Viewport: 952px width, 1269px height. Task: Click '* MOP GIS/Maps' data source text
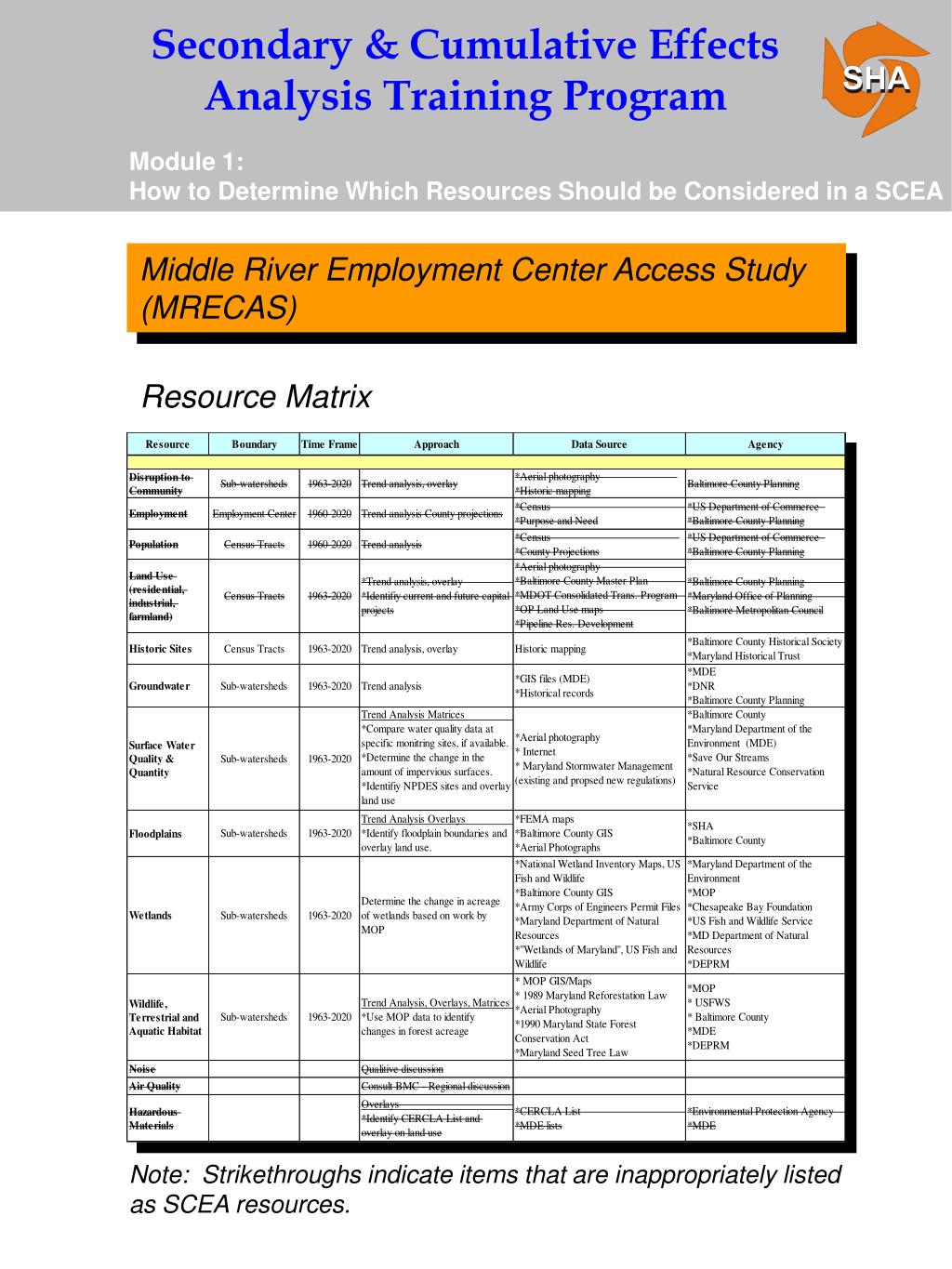[x=553, y=981]
